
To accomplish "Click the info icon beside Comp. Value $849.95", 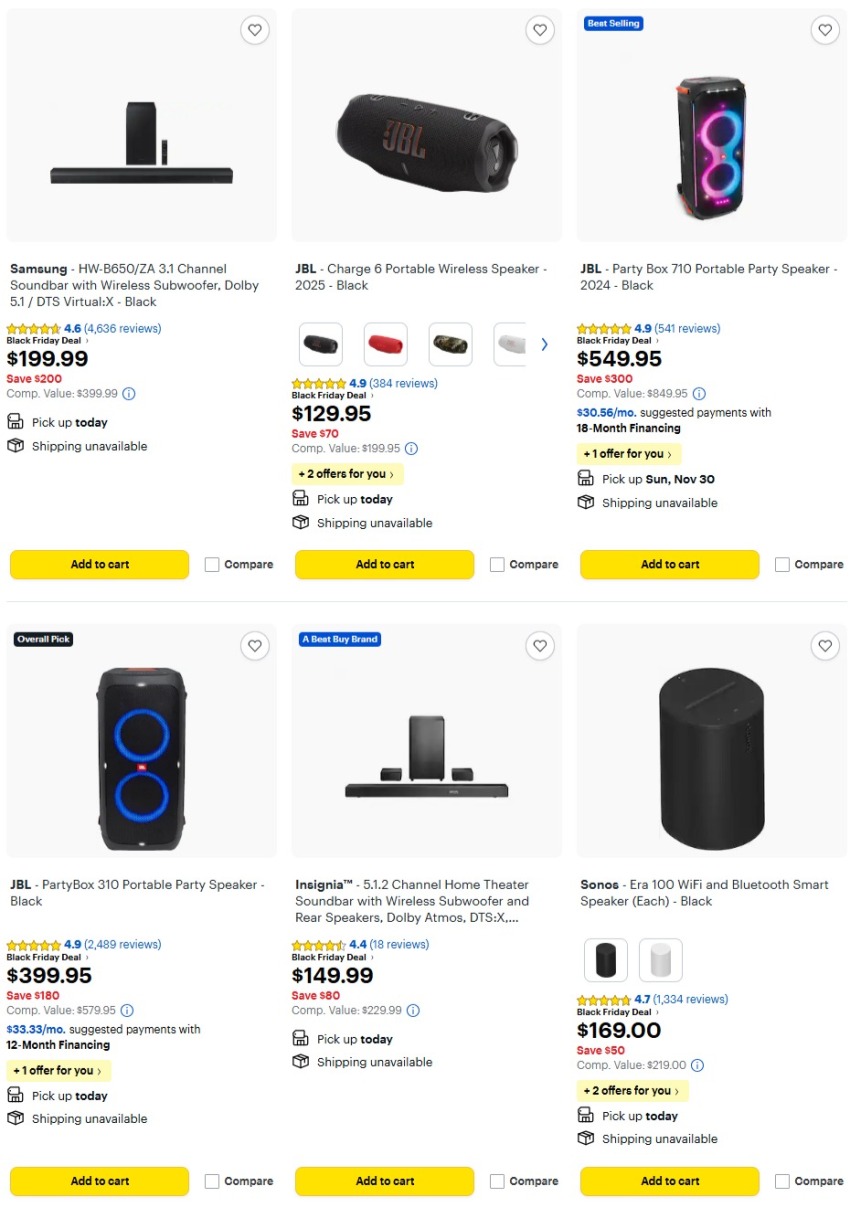I will (x=698, y=393).
